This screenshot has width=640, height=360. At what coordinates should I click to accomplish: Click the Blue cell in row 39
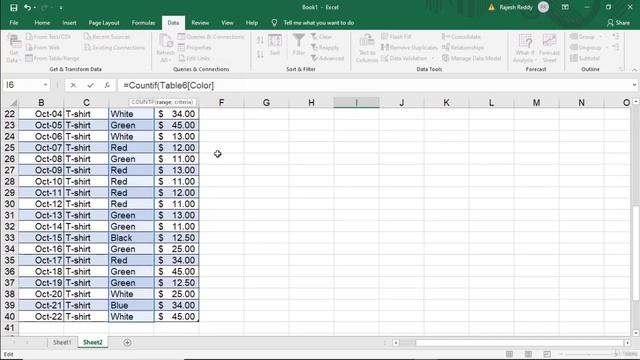point(131,305)
